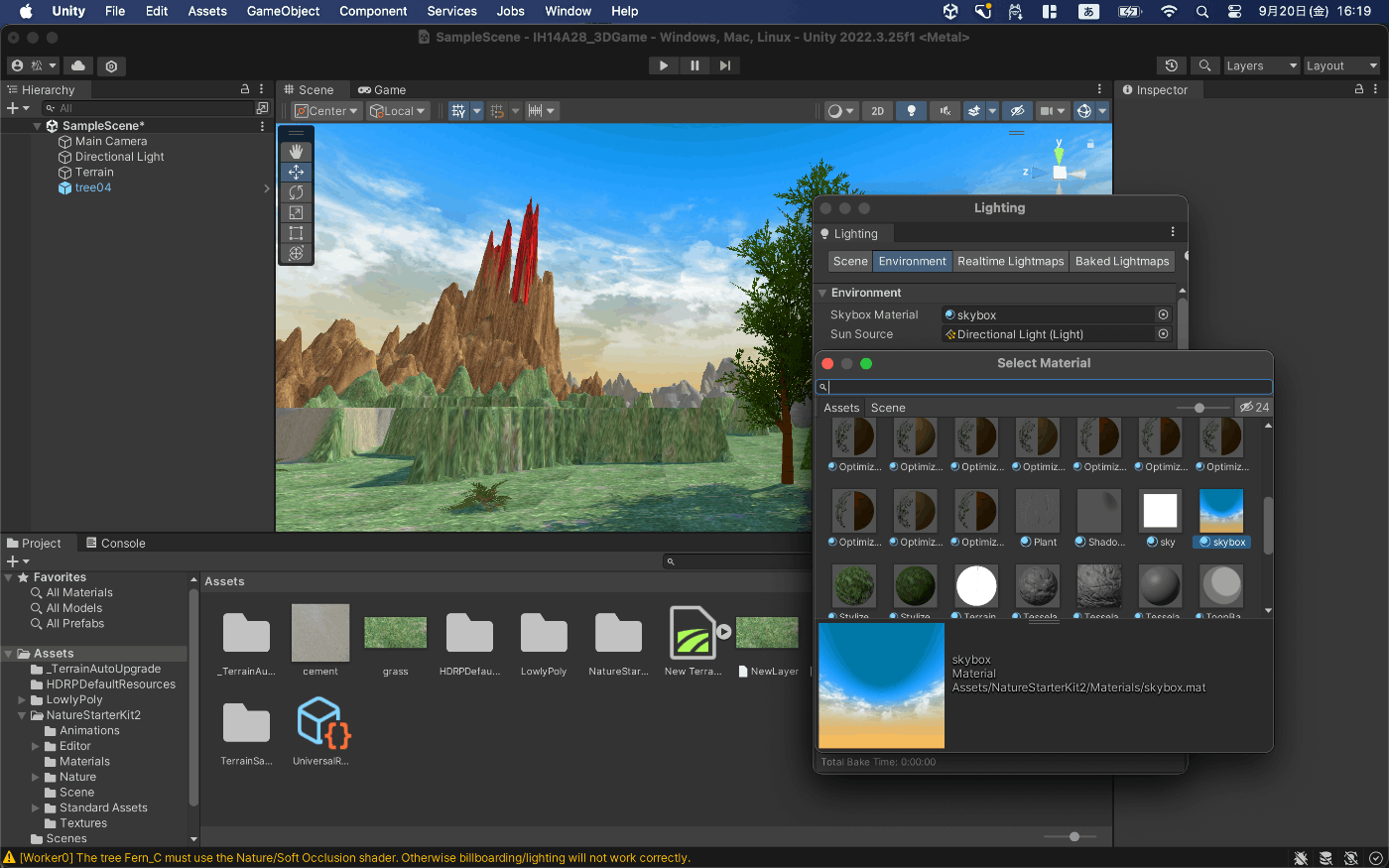Click the Pause button
The width and height of the screenshot is (1389, 868).
[694, 65]
